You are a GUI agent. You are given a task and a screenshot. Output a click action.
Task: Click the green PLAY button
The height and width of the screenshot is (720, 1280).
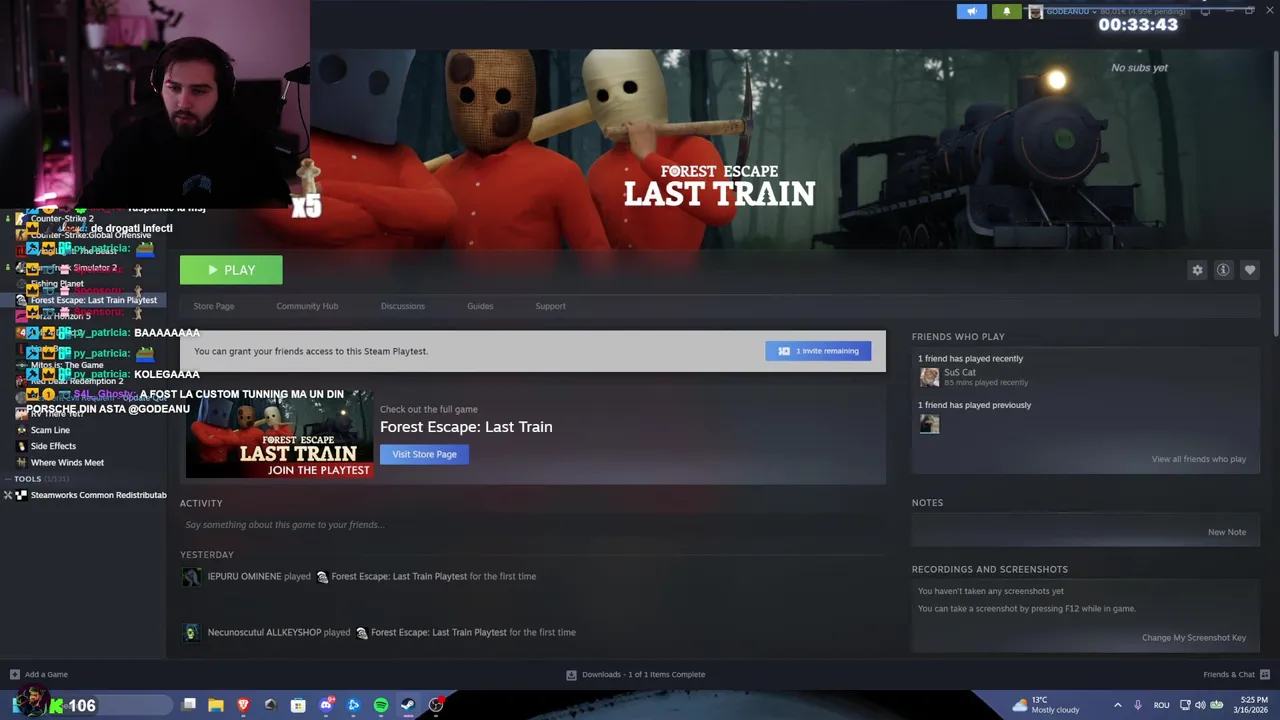(x=231, y=270)
